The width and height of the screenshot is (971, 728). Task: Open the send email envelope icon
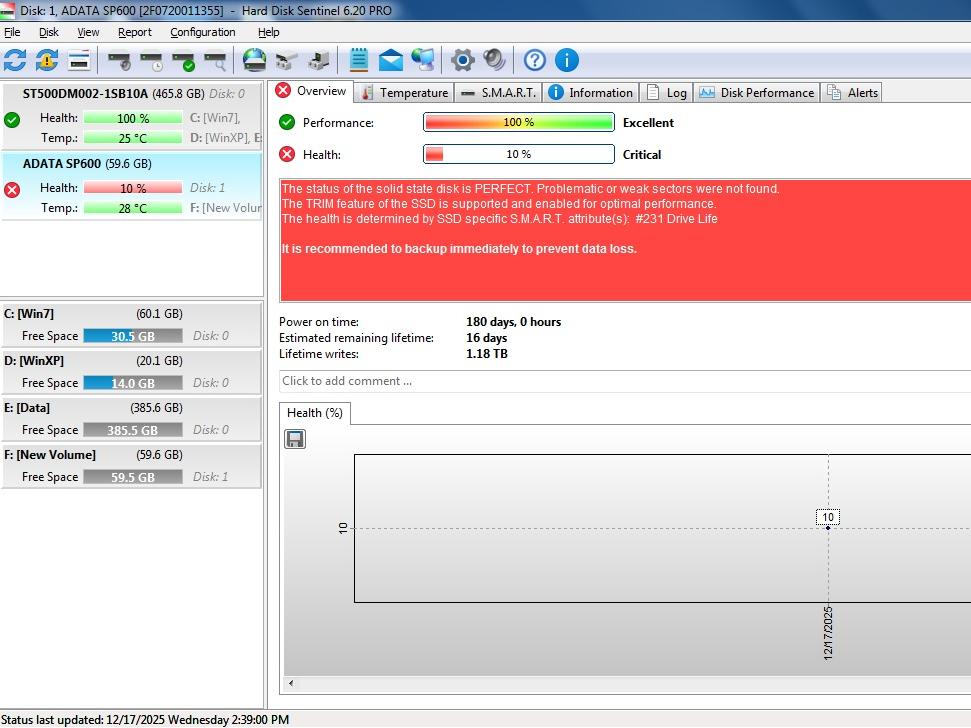tap(391, 60)
